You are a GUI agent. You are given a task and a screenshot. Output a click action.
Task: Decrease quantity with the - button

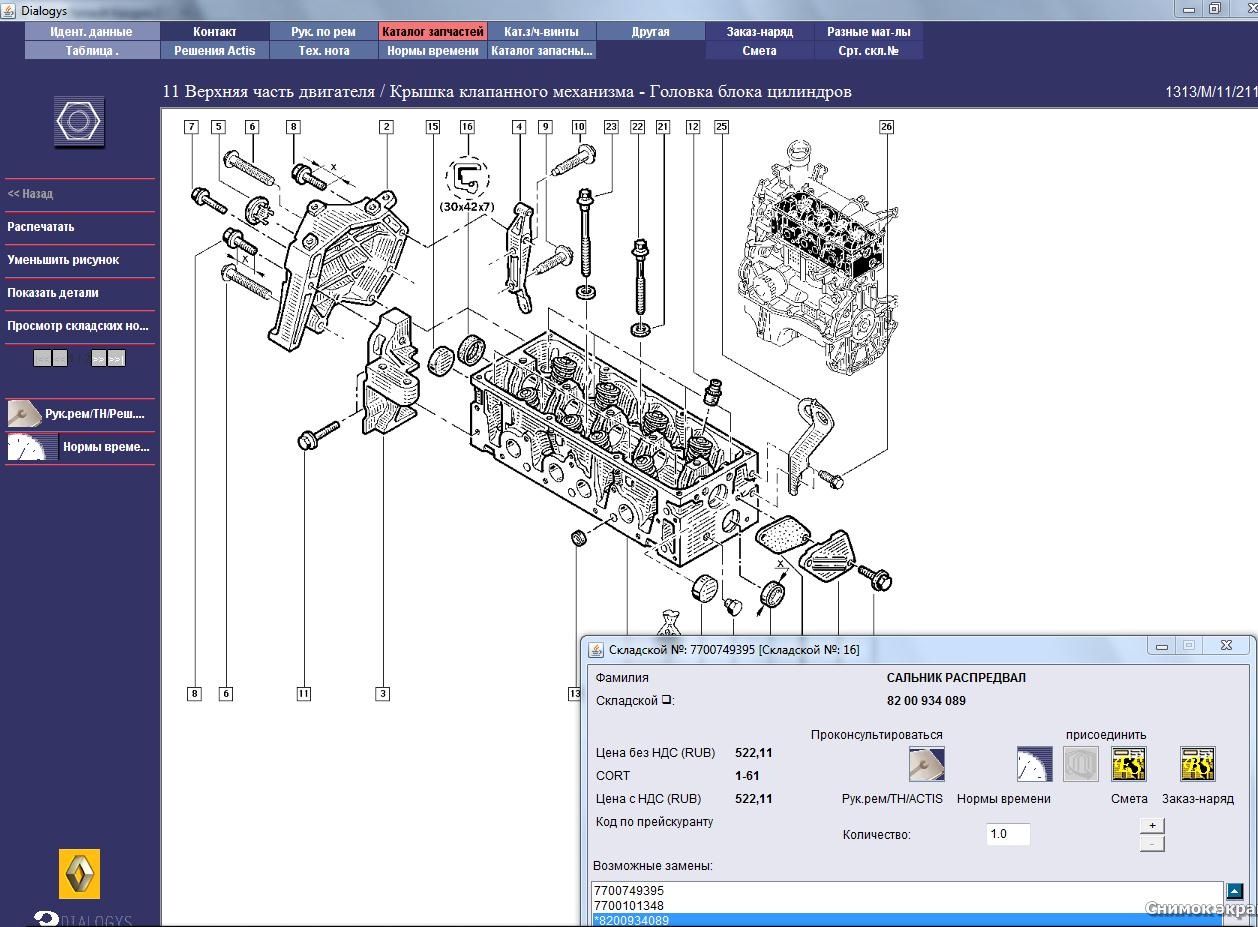[1152, 843]
